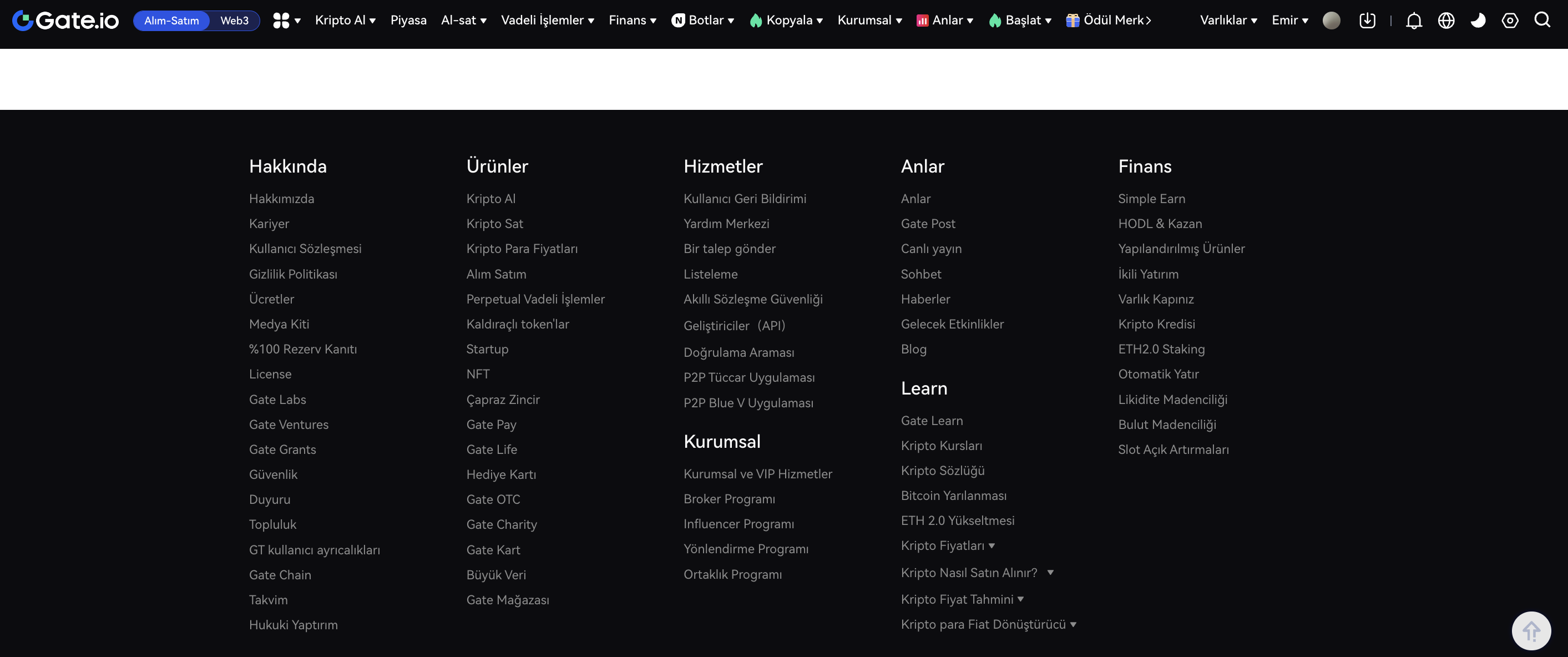Click the user profile avatar
Viewport: 1568px width, 657px height.
pos(1331,20)
